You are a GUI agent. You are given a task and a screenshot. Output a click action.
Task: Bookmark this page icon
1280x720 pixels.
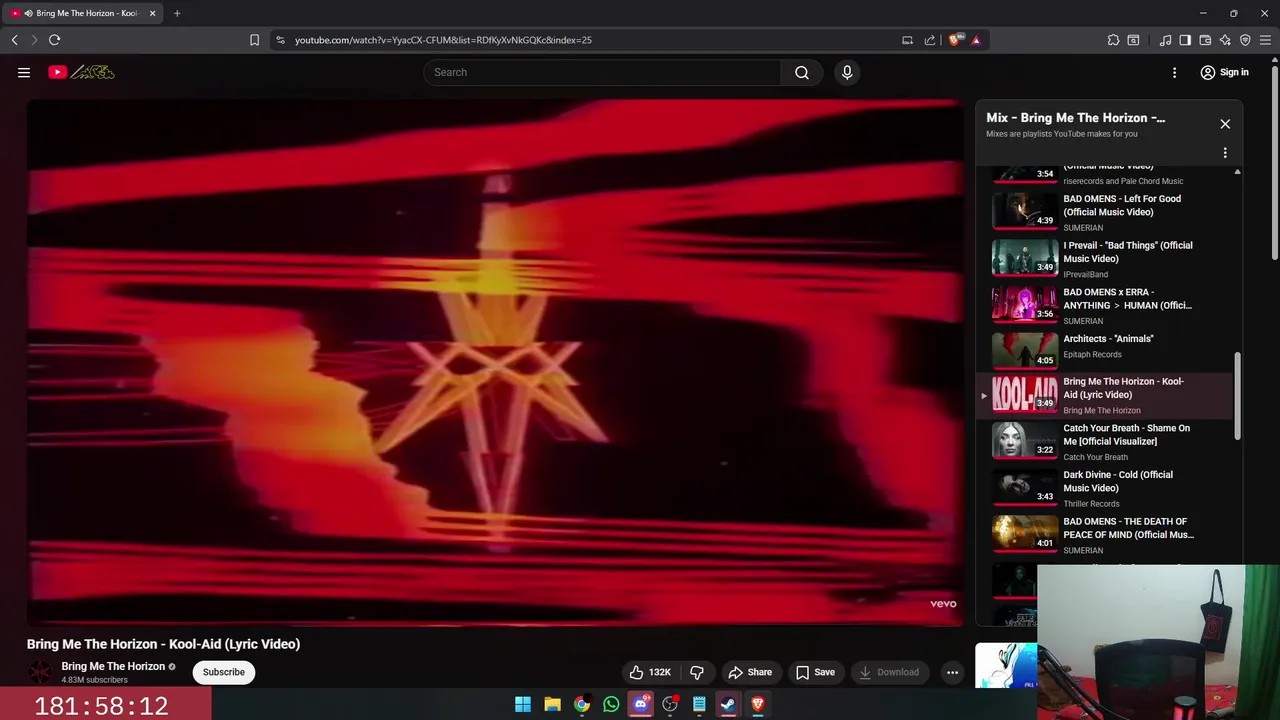[x=254, y=40]
